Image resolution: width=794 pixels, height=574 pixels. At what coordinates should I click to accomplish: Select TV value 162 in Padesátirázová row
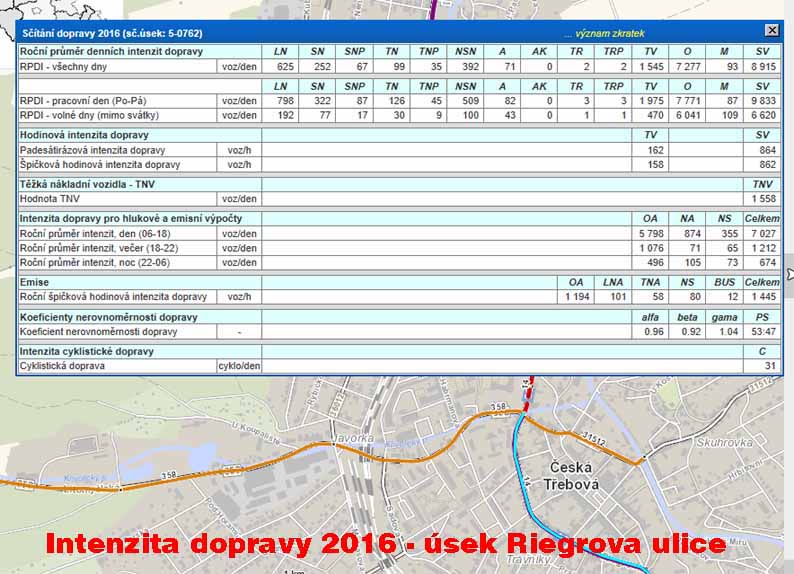click(655, 150)
